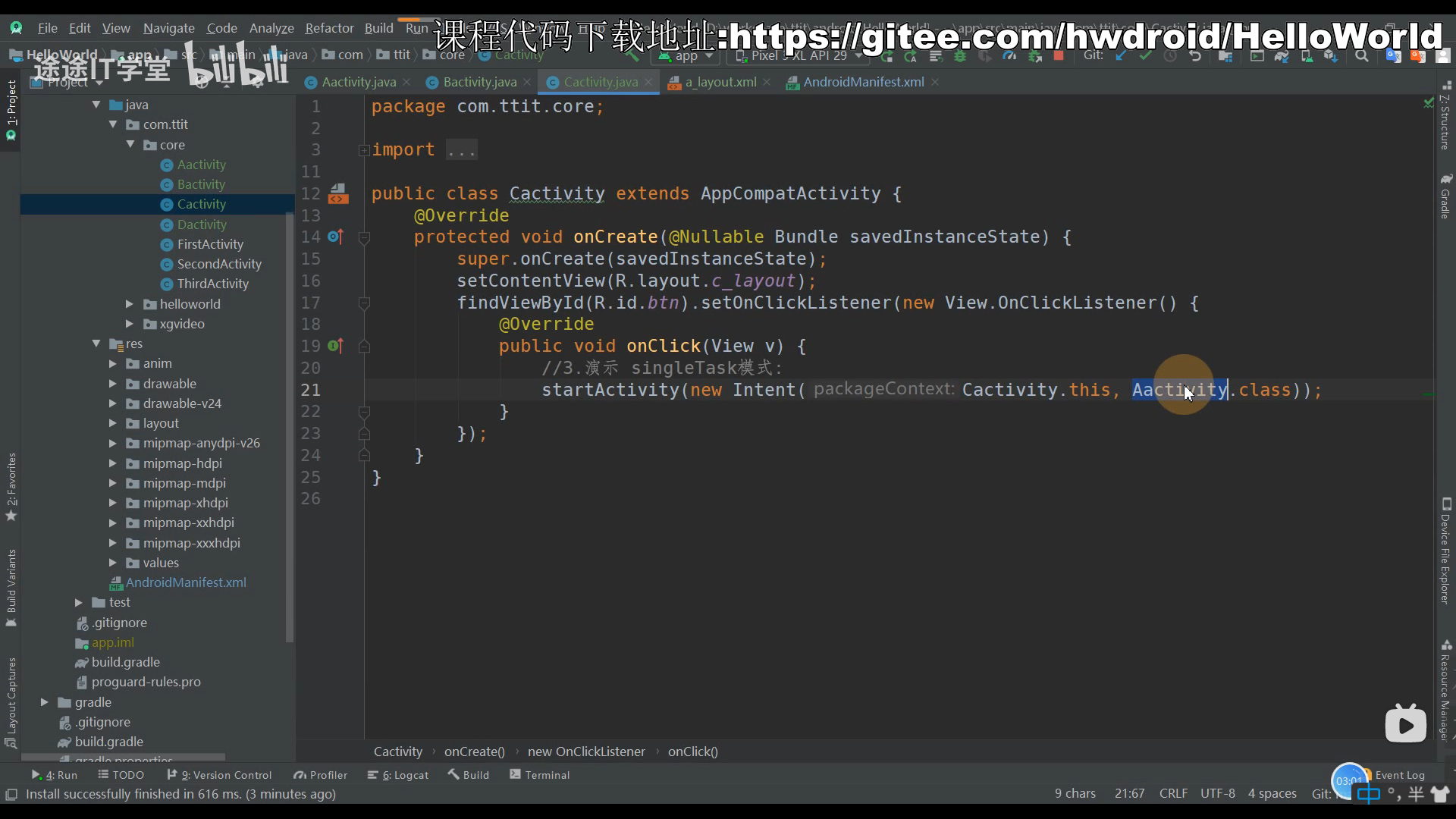Open the Navigate menu
Screen dimensions: 1456x819
coord(169,28)
